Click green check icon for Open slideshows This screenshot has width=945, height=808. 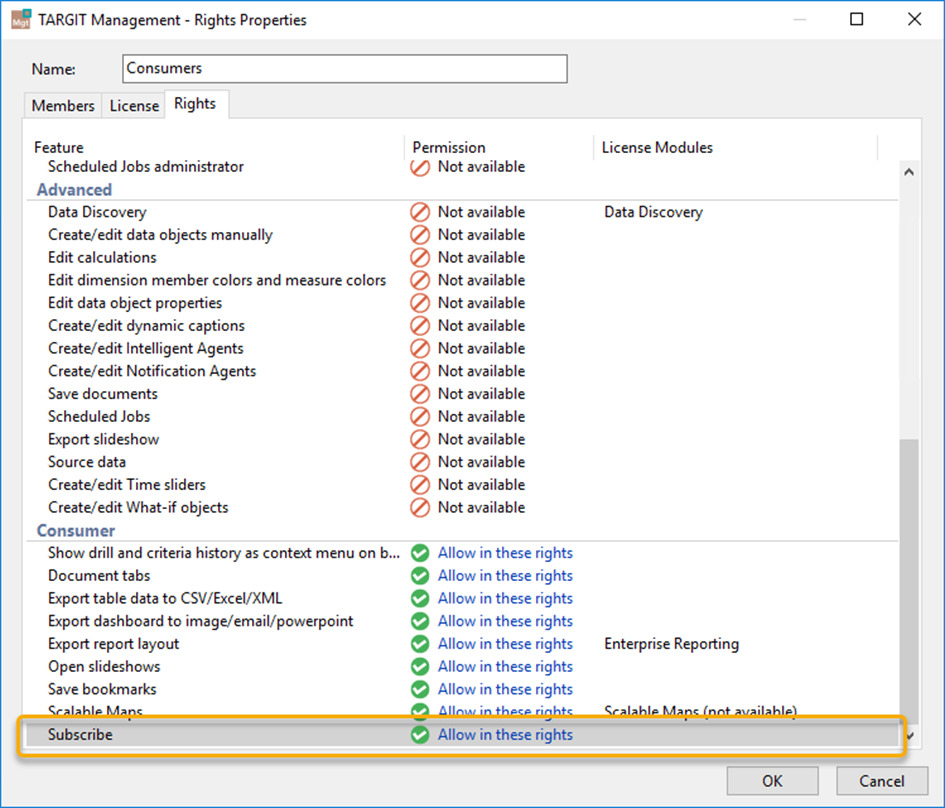420,667
